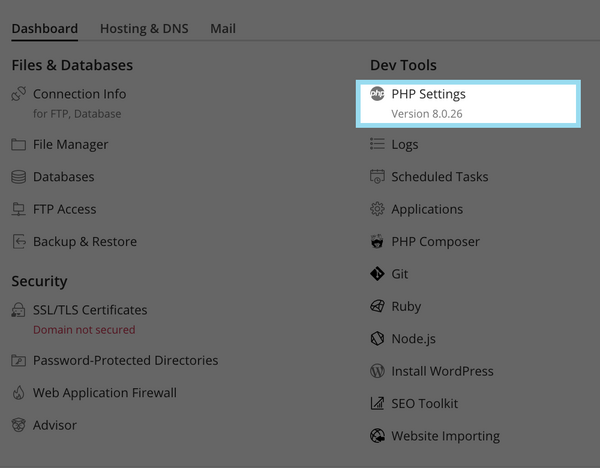600x468 pixels.
Task: Open Password-Protected Directories
Action: (125, 360)
